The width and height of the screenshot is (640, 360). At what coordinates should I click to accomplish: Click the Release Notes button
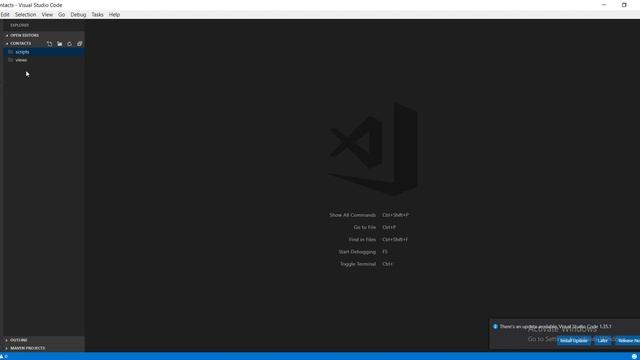(627, 340)
